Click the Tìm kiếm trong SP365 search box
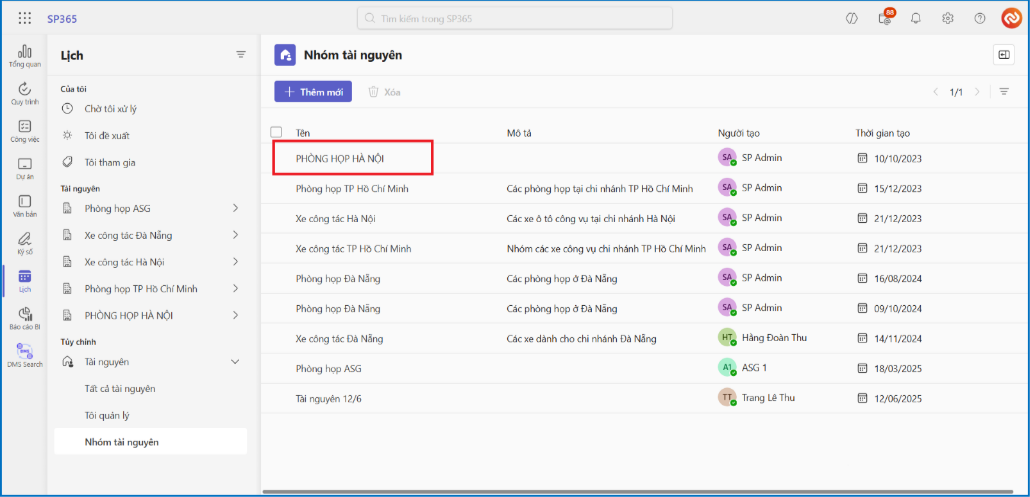Image resolution: width=1030 pixels, height=497 pixels. pos(515,18)
